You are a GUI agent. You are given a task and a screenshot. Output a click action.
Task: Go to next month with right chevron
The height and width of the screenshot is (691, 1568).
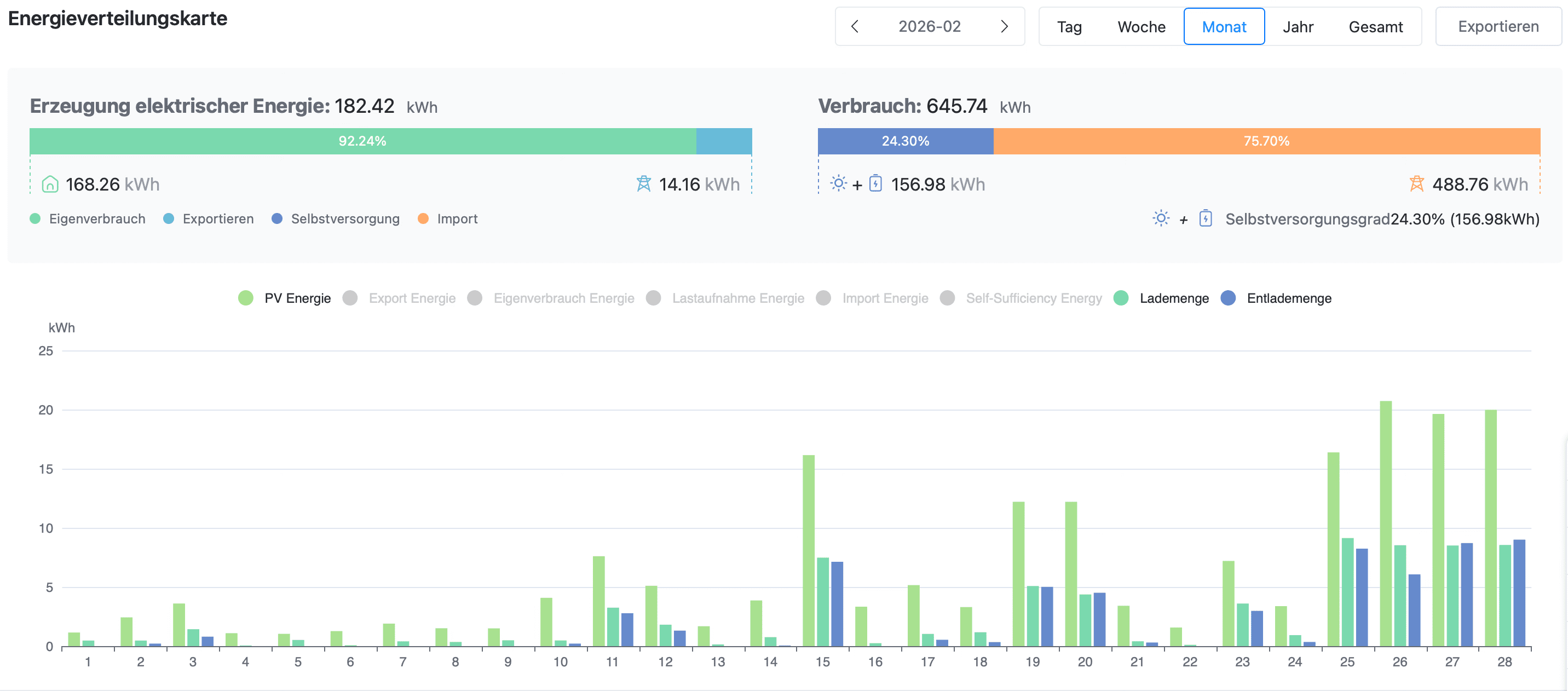click(x=1004, y=27)
